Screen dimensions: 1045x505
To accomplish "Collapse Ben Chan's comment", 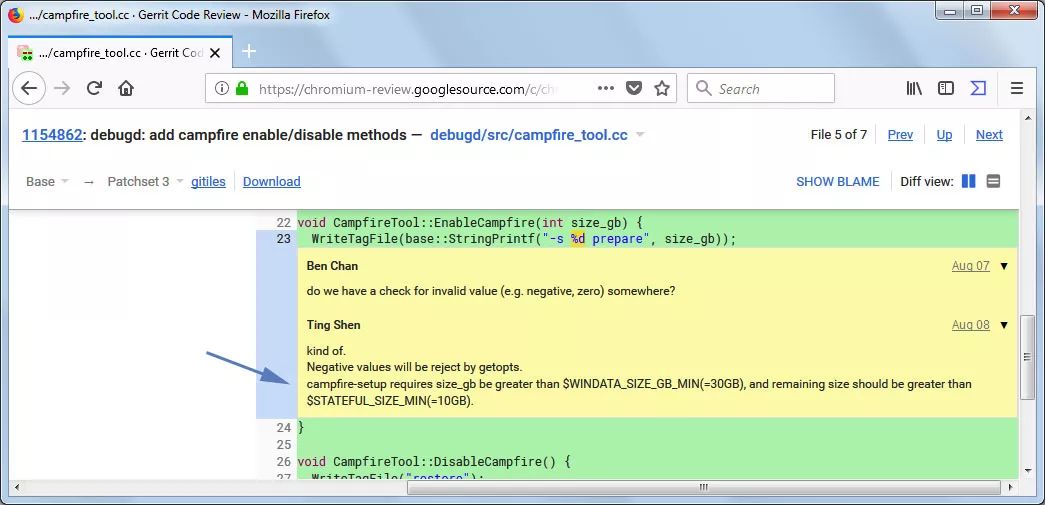I will [1004, 266].
